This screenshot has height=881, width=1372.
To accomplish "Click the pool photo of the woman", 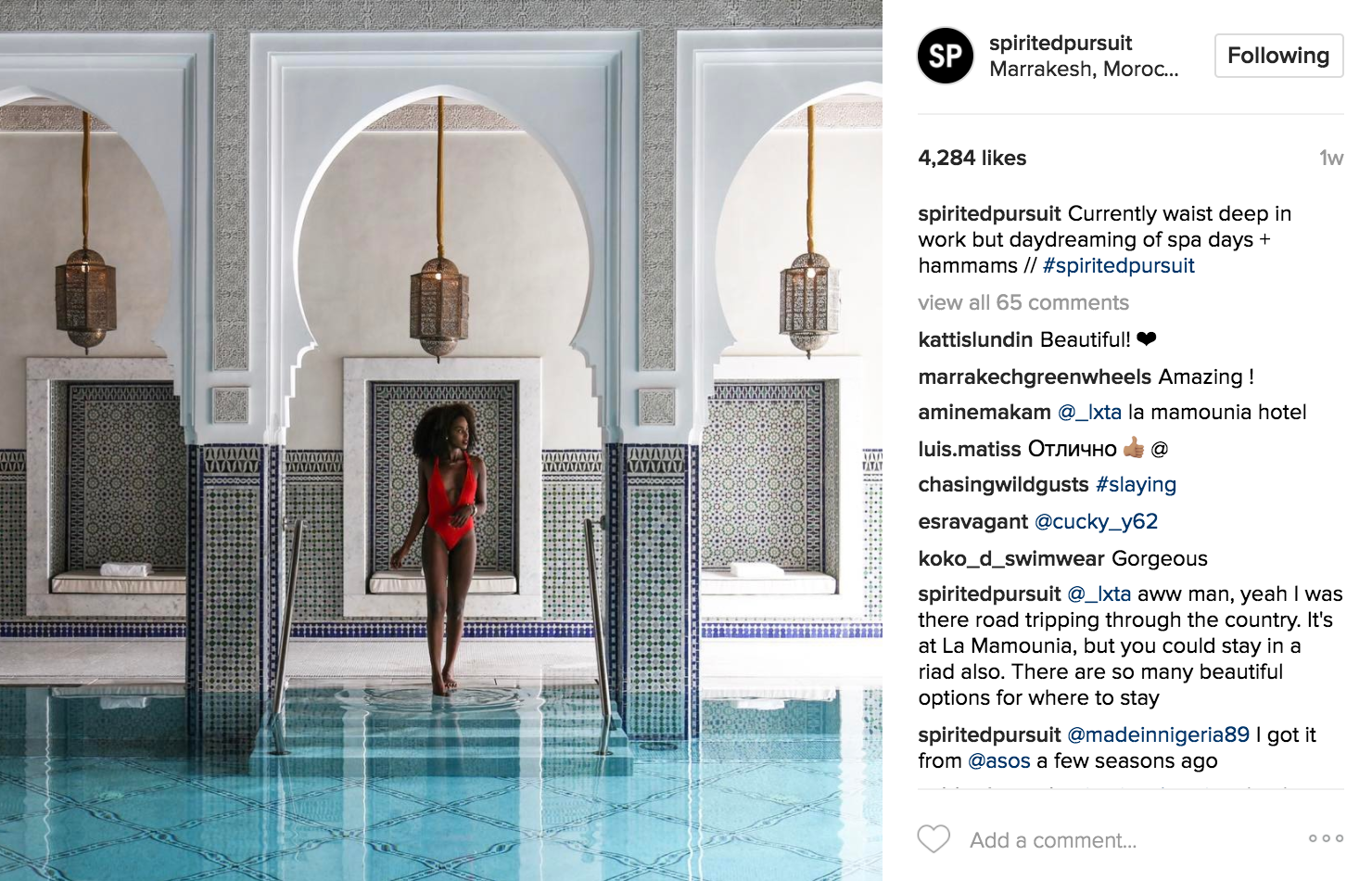I will (x=441, y=440).
